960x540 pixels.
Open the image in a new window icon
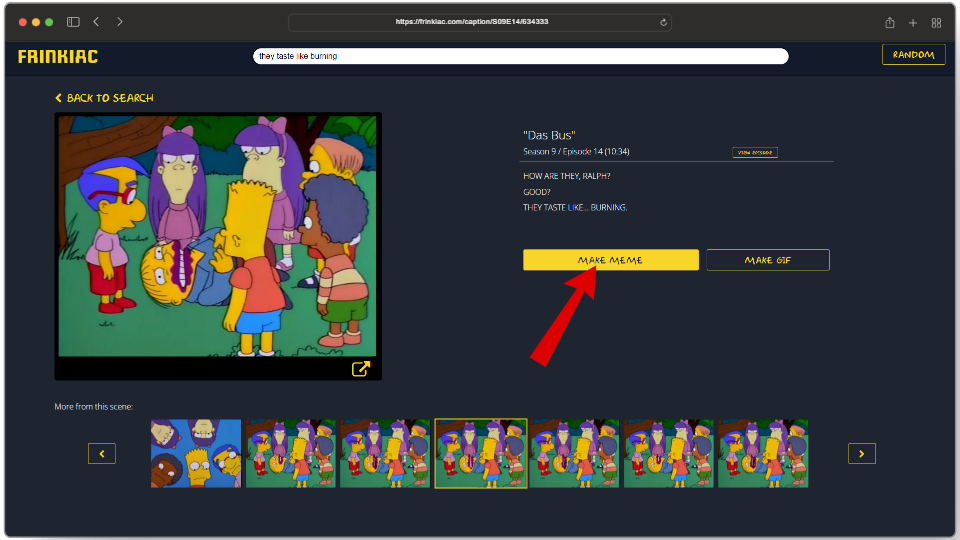pyautogui.click(x=361, y=369)
